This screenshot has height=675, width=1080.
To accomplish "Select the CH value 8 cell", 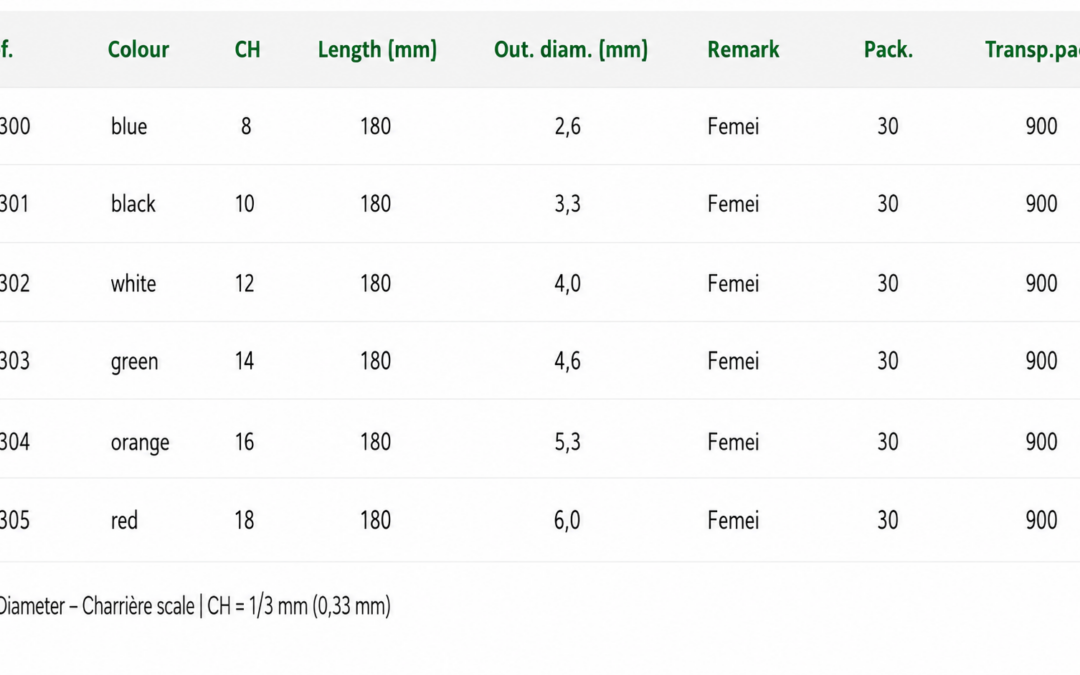I will (246, 126).
